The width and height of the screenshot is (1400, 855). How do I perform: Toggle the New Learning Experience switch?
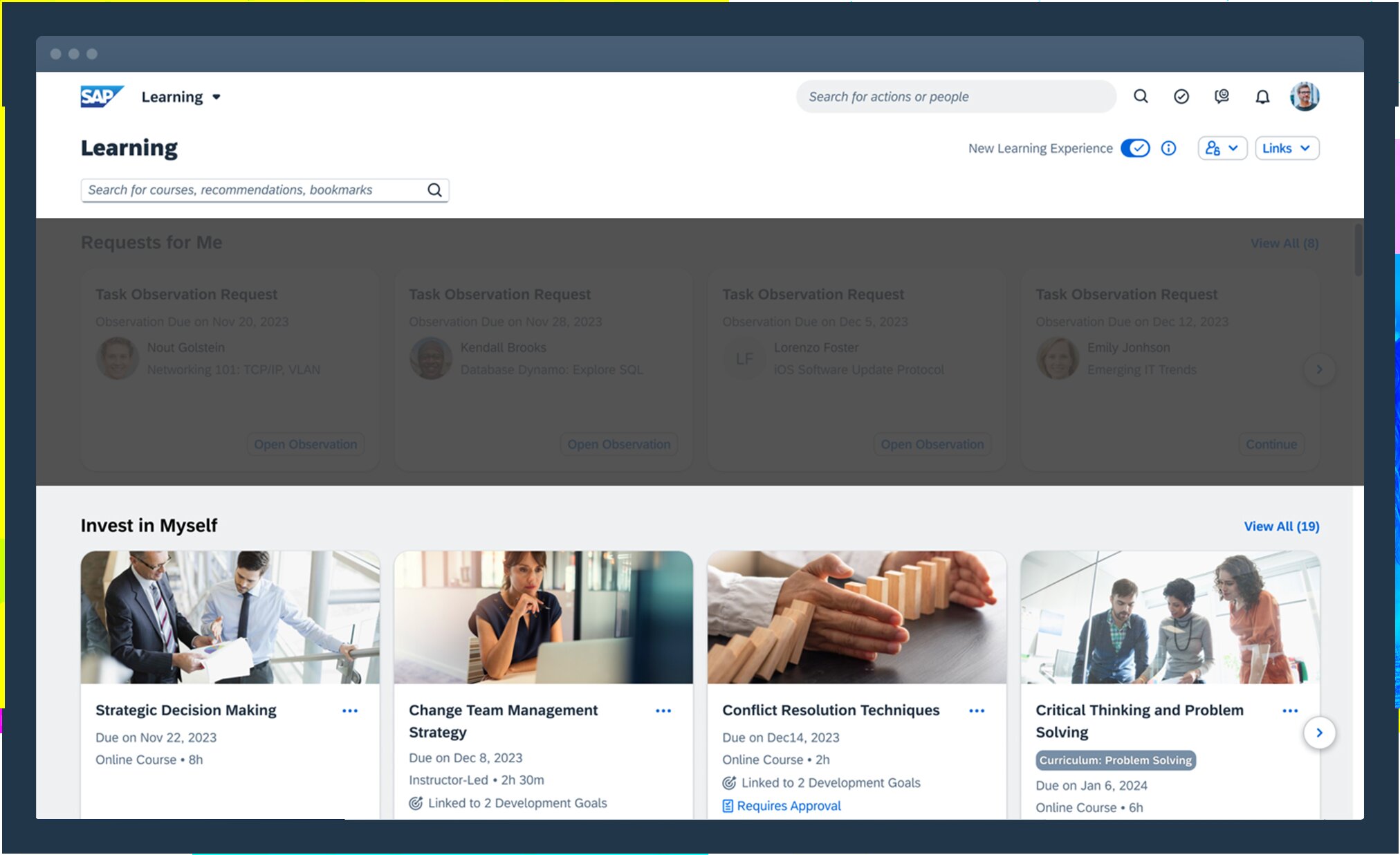tap(1135, 148)
